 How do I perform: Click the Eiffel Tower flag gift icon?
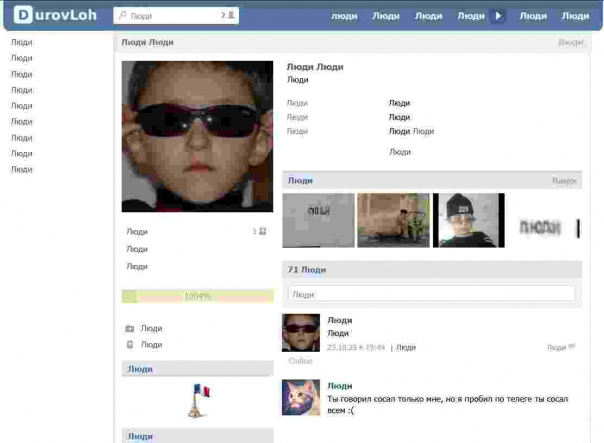pos(197,400)
